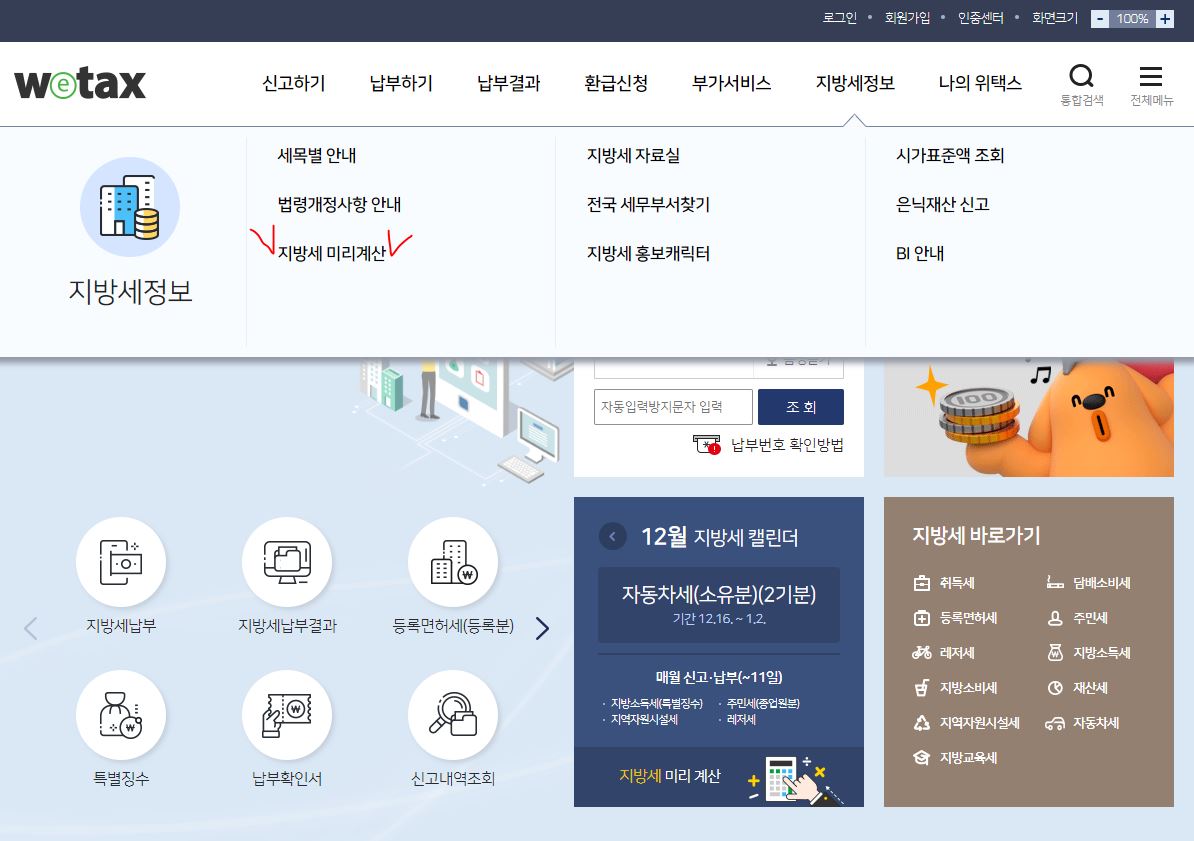Open the 납부하기 menu

pyautogui.click(x=399, y=85)
